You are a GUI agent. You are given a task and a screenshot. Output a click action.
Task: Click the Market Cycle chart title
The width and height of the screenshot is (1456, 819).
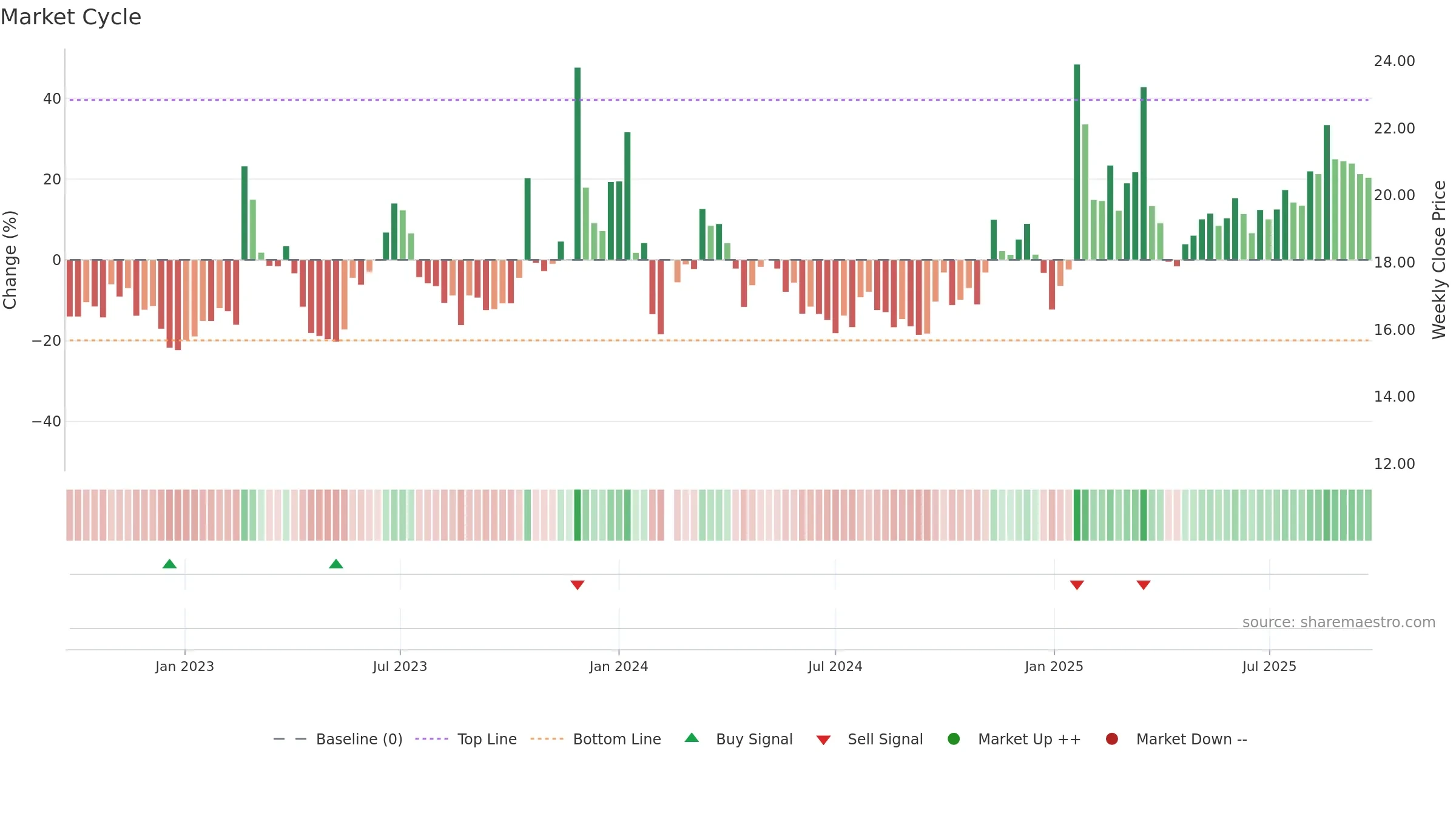pos(71,17)
